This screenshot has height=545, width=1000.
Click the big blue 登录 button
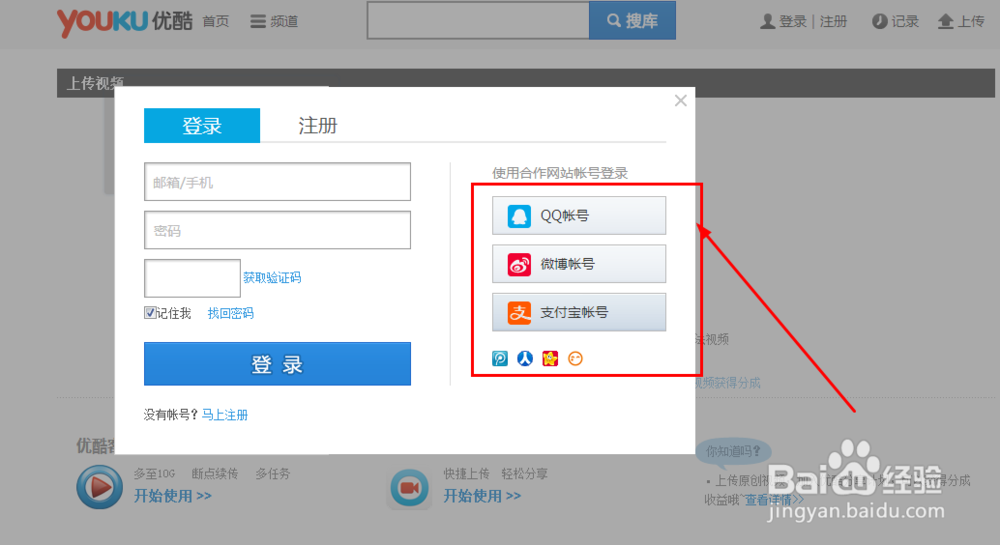click(x=277, y=364)
